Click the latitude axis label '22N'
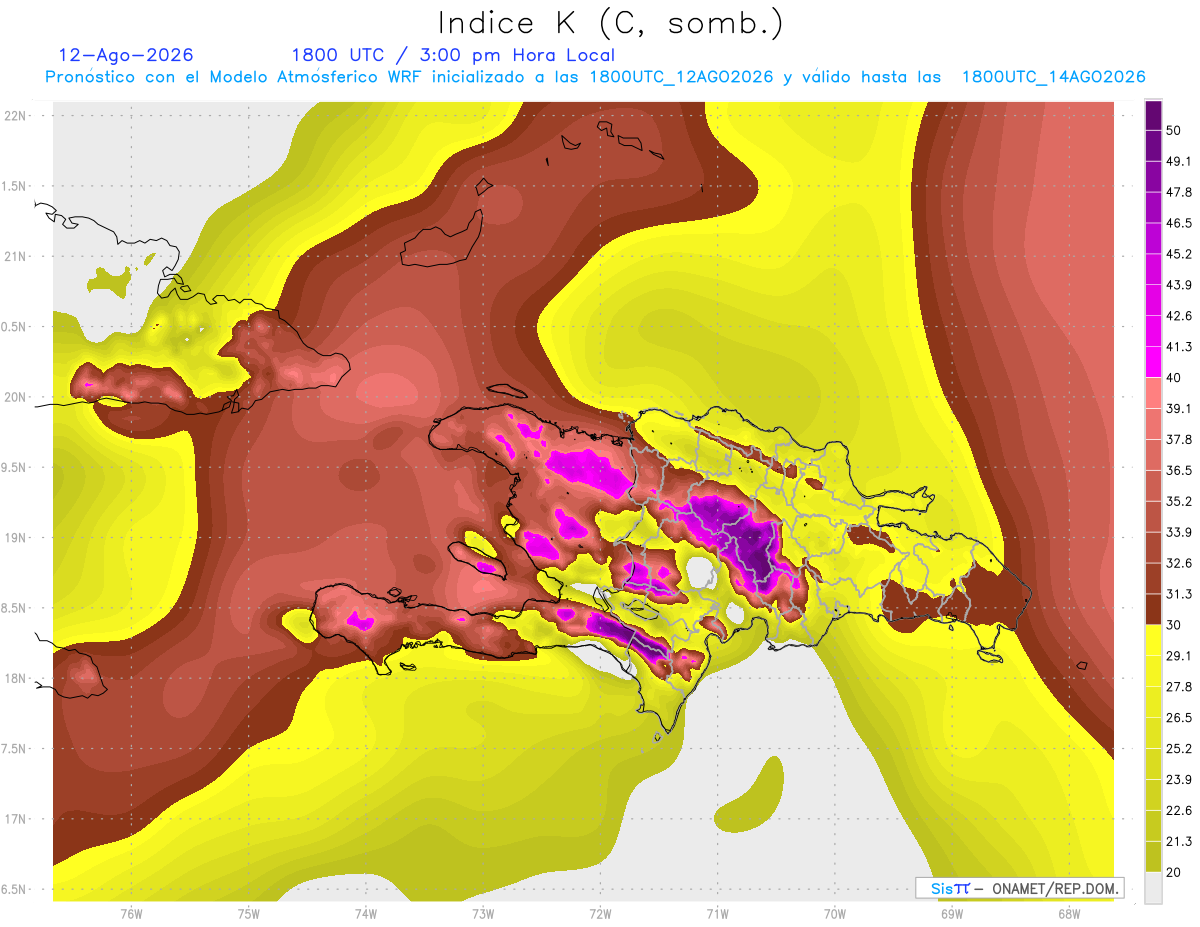Screen dimensions: 1200x927 [x=17, y=115]
